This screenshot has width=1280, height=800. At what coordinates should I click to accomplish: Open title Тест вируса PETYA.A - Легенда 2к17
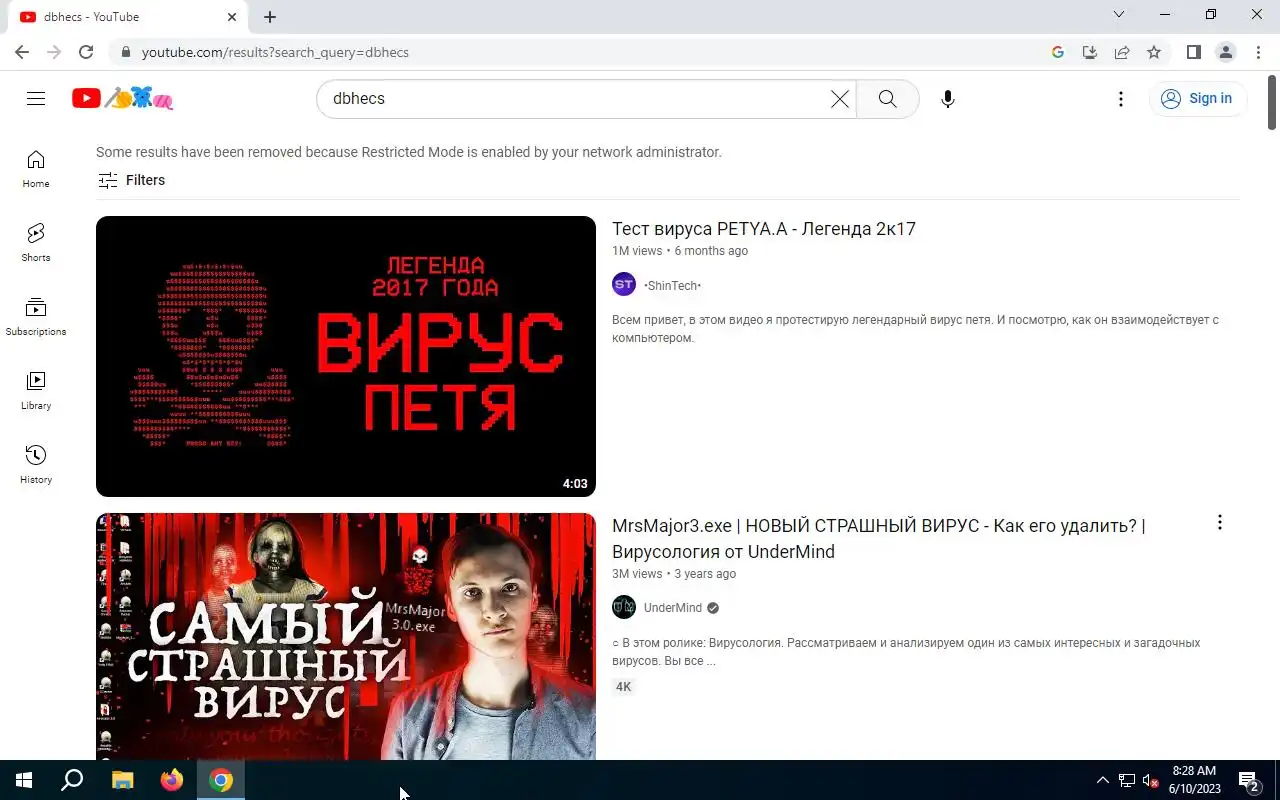764,229
